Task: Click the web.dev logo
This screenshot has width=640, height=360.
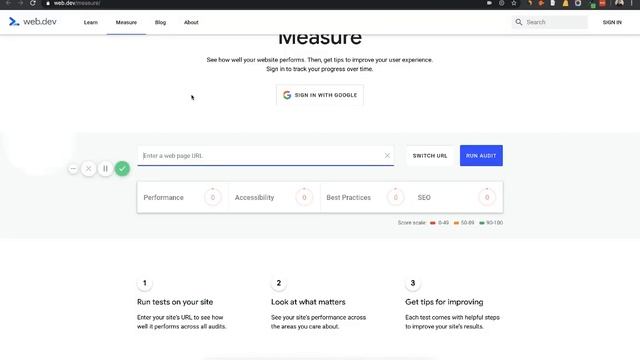Action: tap(33, 22)
